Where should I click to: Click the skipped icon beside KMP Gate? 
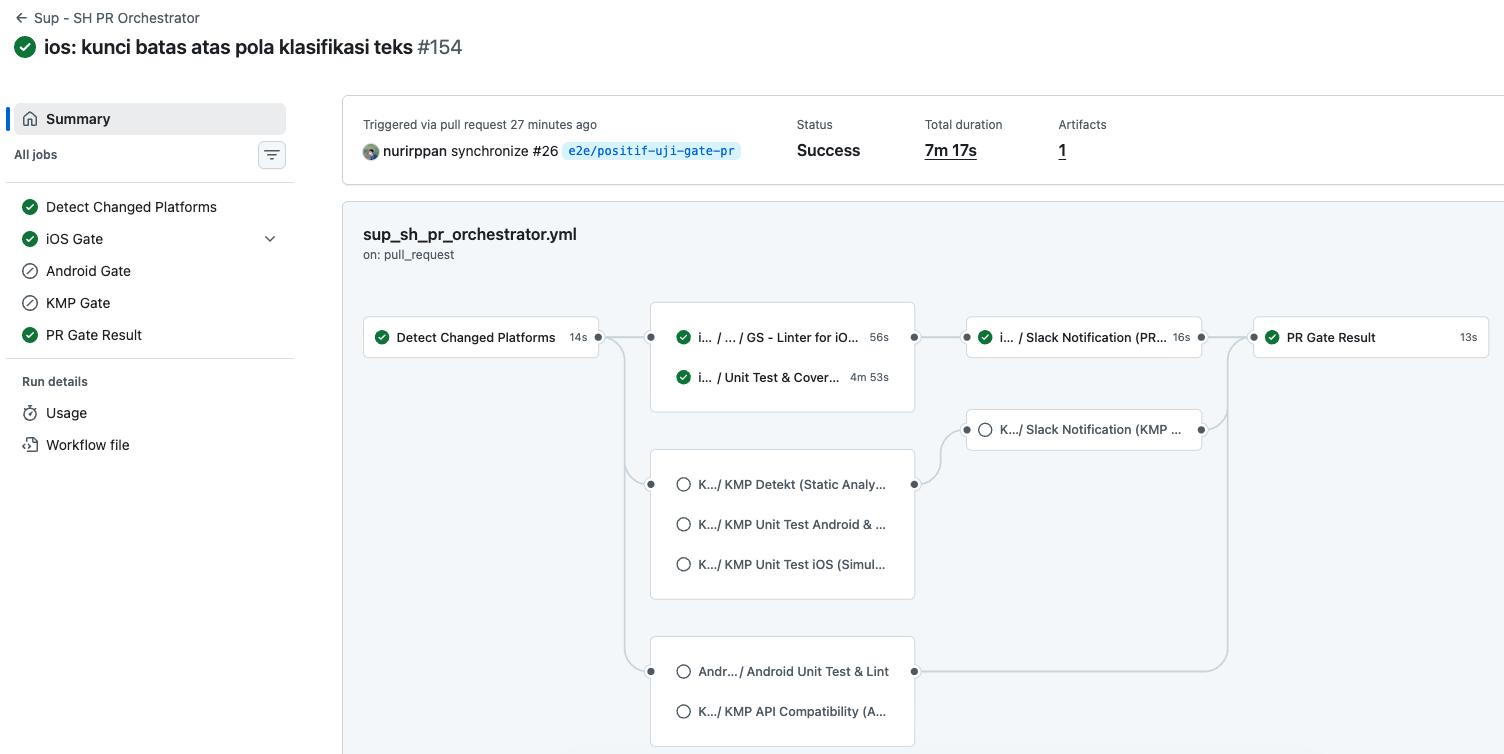(x=30, y=303)
